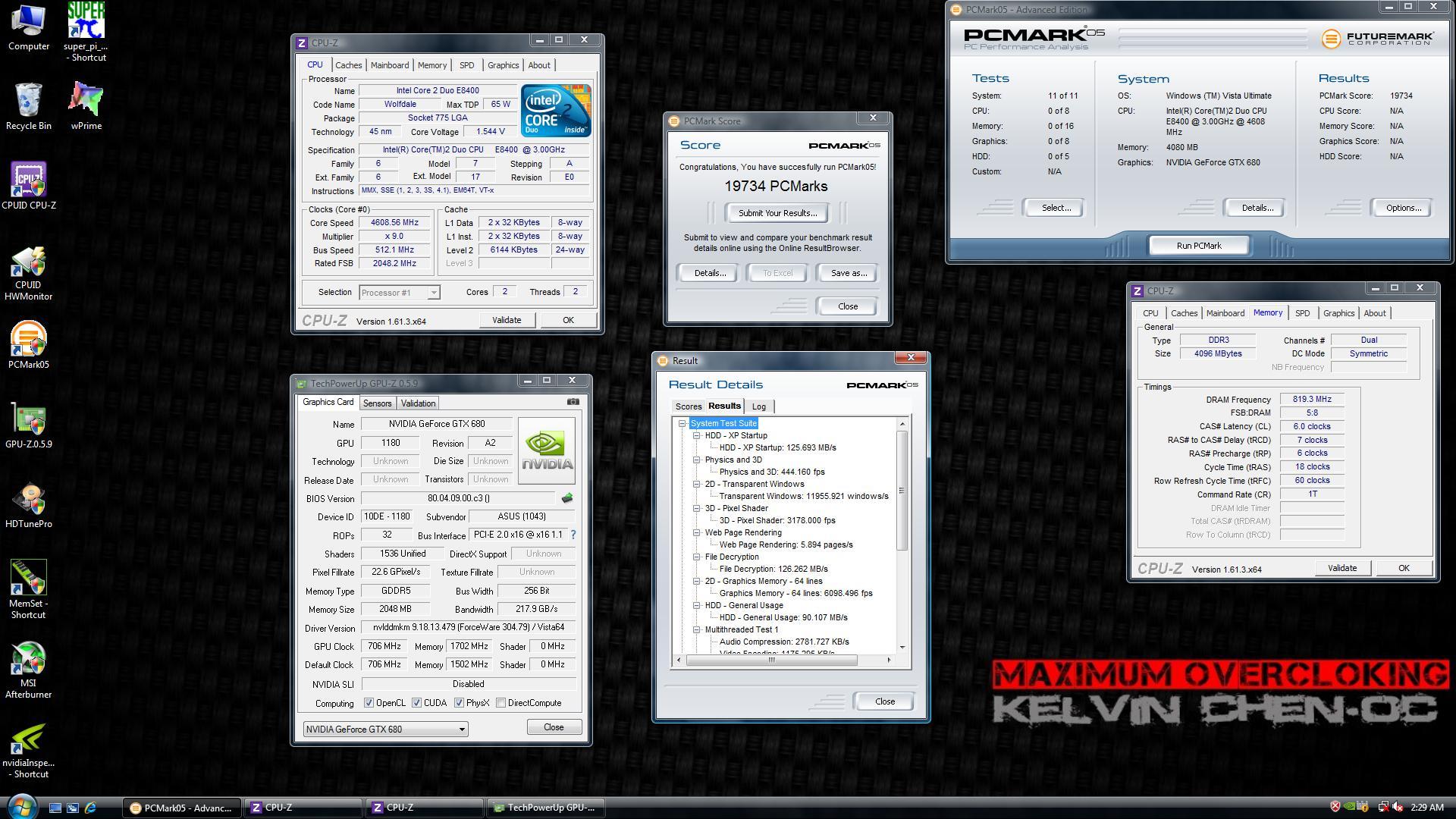Collapse the Web Page Rendering node

(696, 532)
